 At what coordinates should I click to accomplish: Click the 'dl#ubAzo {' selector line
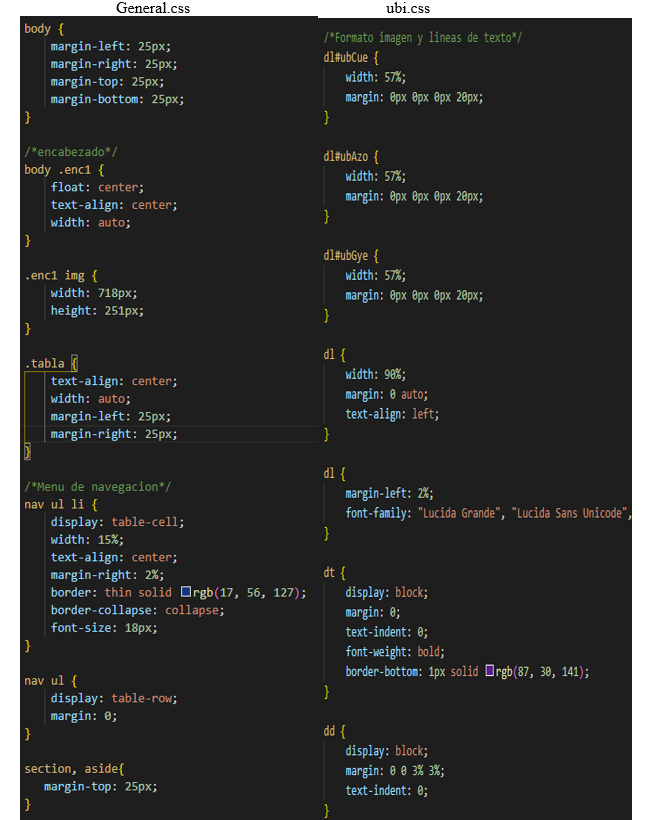[351, 156]
